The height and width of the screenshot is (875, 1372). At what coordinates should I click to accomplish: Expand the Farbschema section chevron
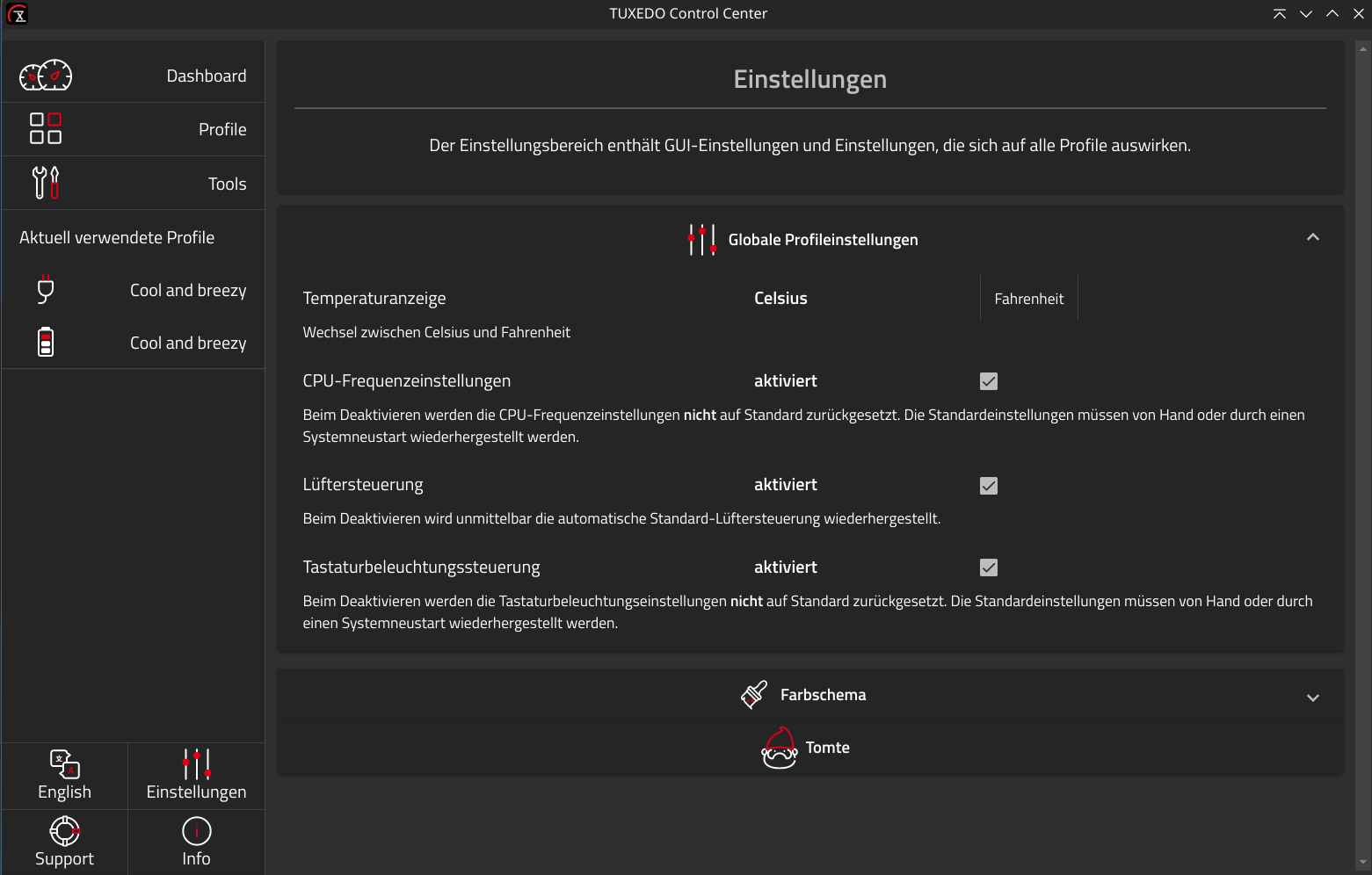click(1313, 698)
